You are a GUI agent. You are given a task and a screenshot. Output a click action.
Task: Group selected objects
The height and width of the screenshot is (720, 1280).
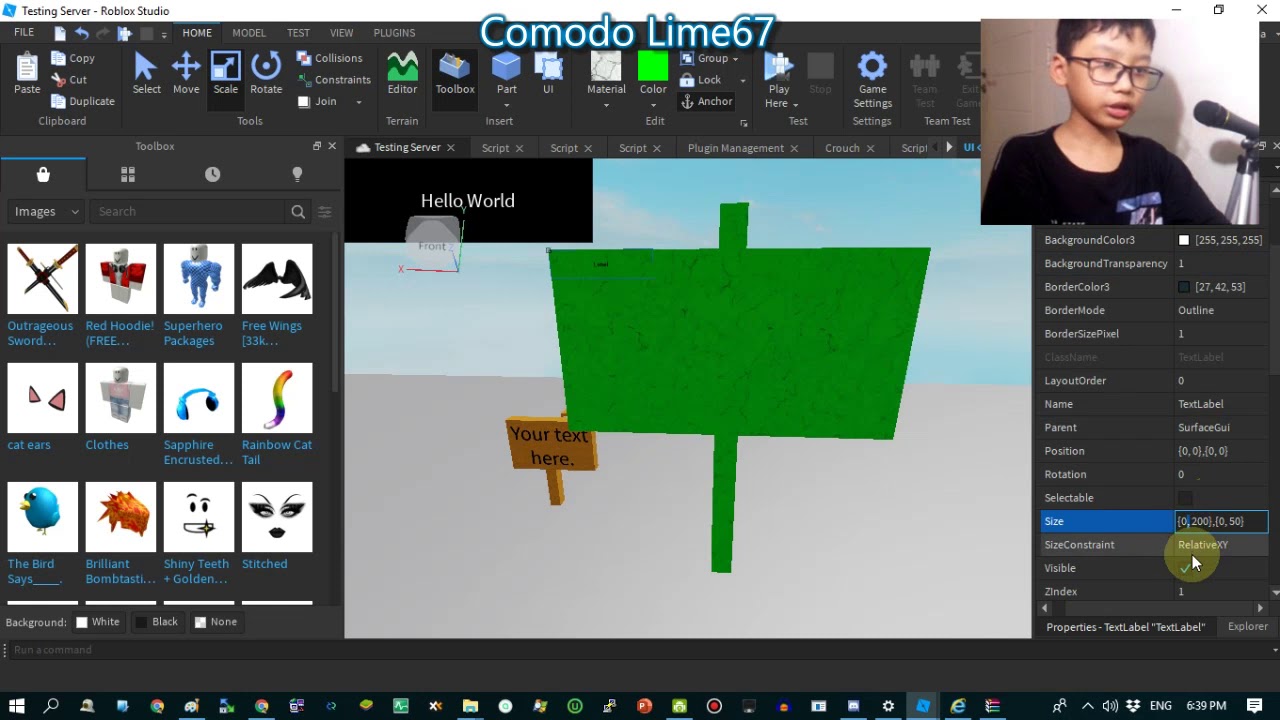tap(704, 58)
